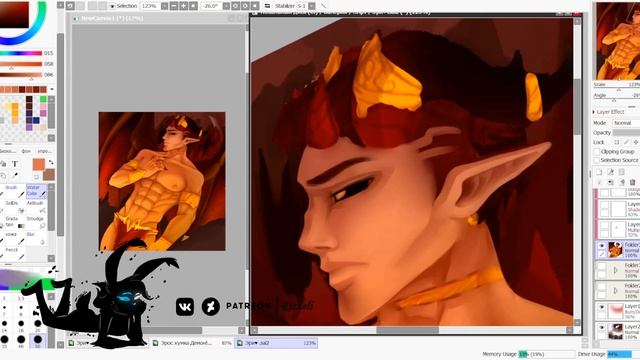Rotate the view counterclockwise button
This screenshot has height=360, width=640.
pyautogui.click(x=236, y=6)
